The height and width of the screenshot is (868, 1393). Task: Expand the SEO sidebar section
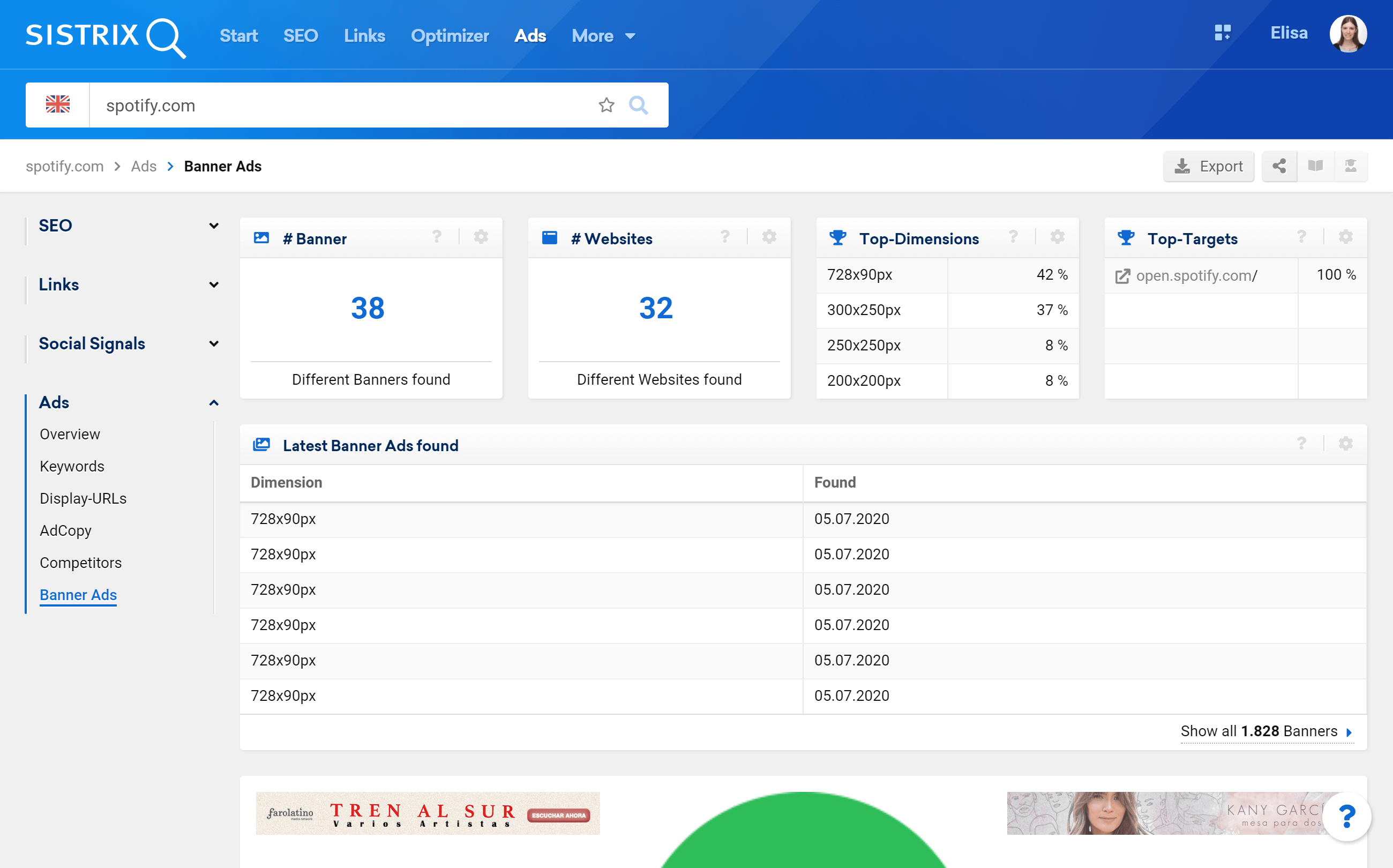coord(214,226)
